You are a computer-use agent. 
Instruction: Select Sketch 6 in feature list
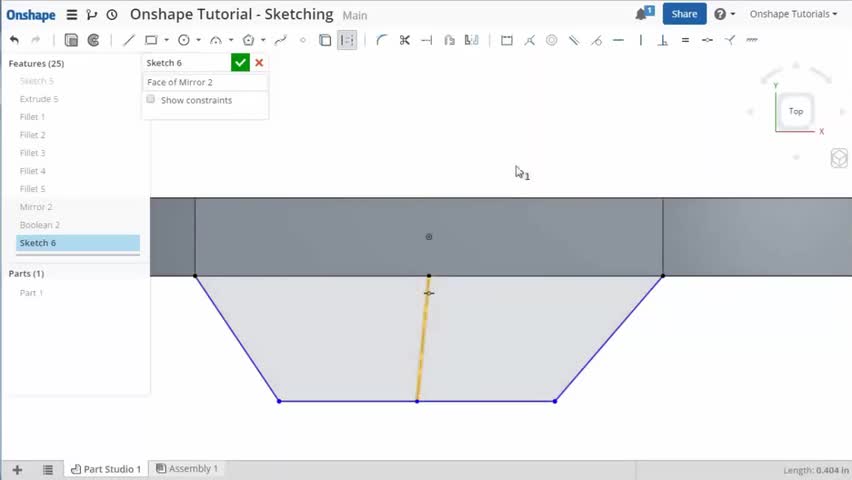[78, 243]
